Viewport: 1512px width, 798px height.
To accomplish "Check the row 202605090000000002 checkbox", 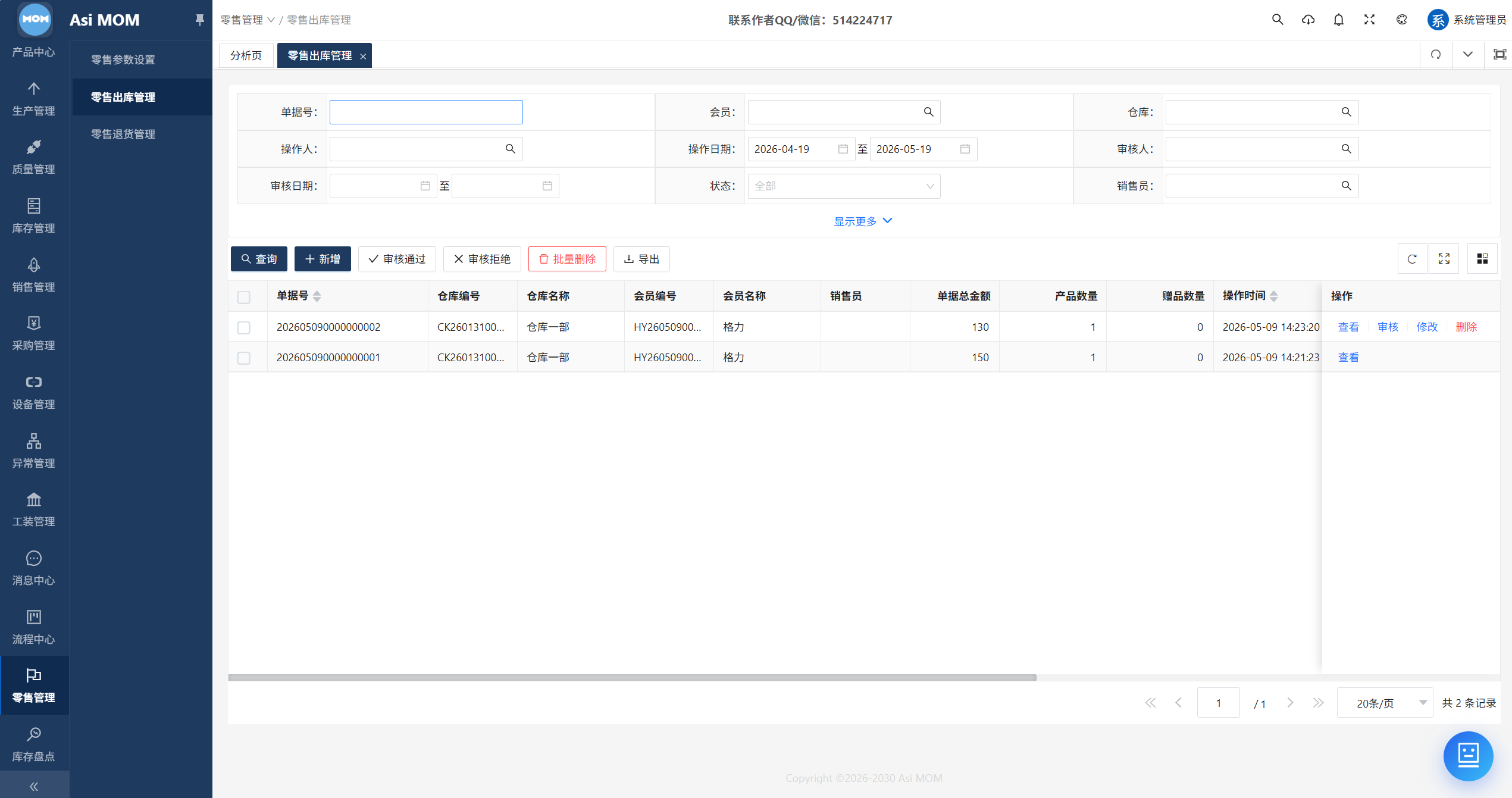I will (x=244, y=327).
